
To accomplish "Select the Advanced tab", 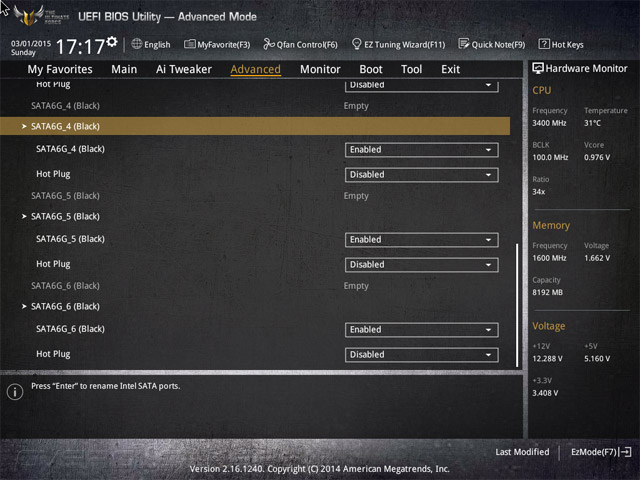I will coord(256,69).
